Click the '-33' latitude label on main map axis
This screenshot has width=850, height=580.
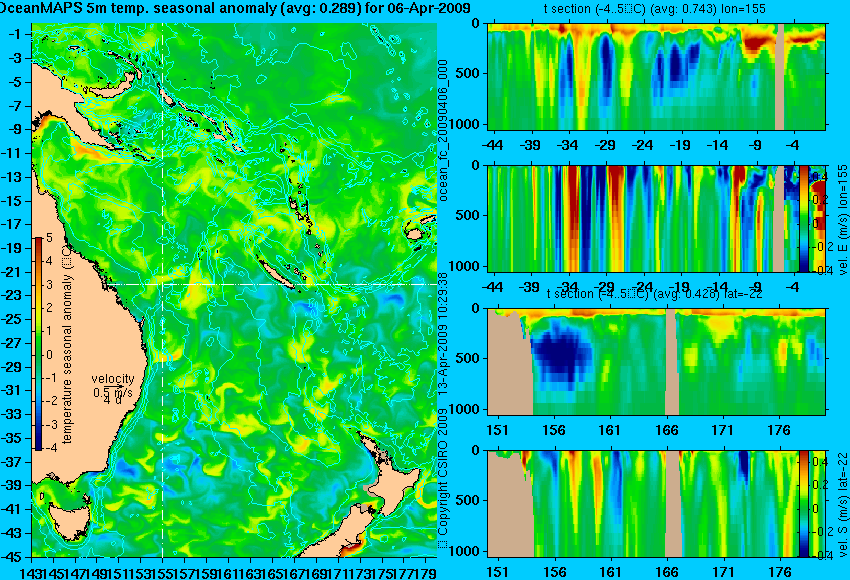pyautogui.click(x=12, y=414)
